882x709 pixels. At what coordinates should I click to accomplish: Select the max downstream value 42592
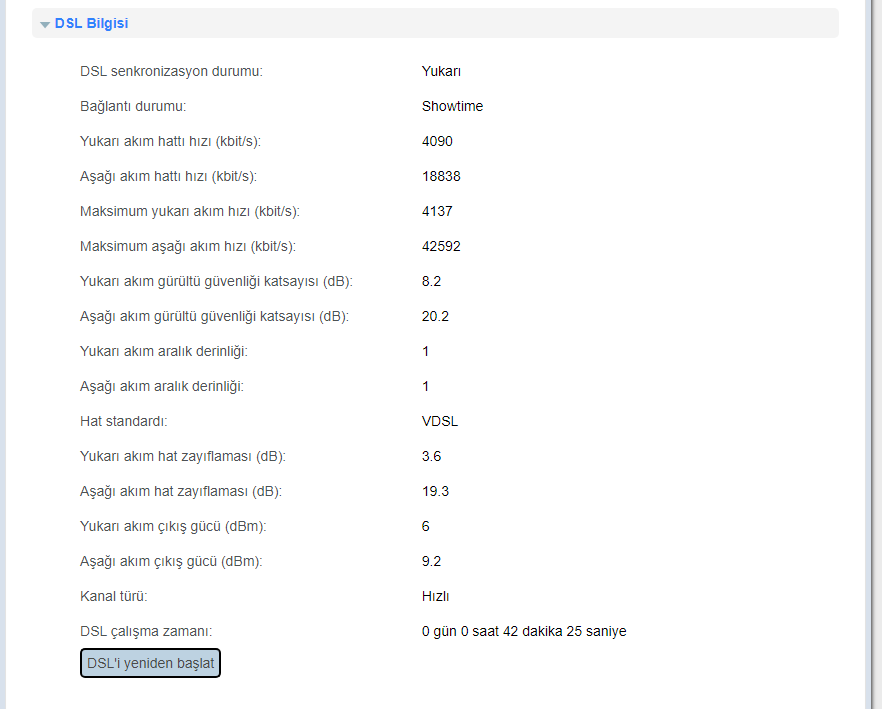pyautogui.click(x=441, y=246)
